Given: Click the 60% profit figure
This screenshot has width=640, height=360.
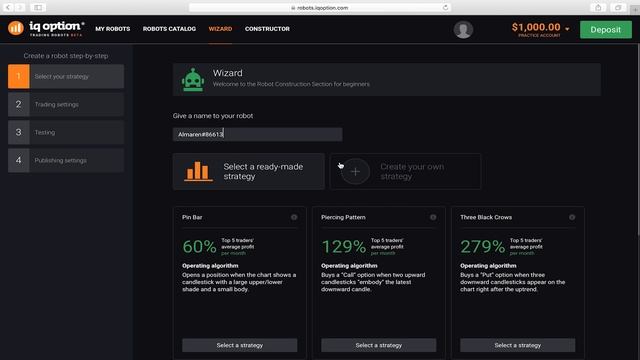Looking at the screenshot, I should 199,247.
